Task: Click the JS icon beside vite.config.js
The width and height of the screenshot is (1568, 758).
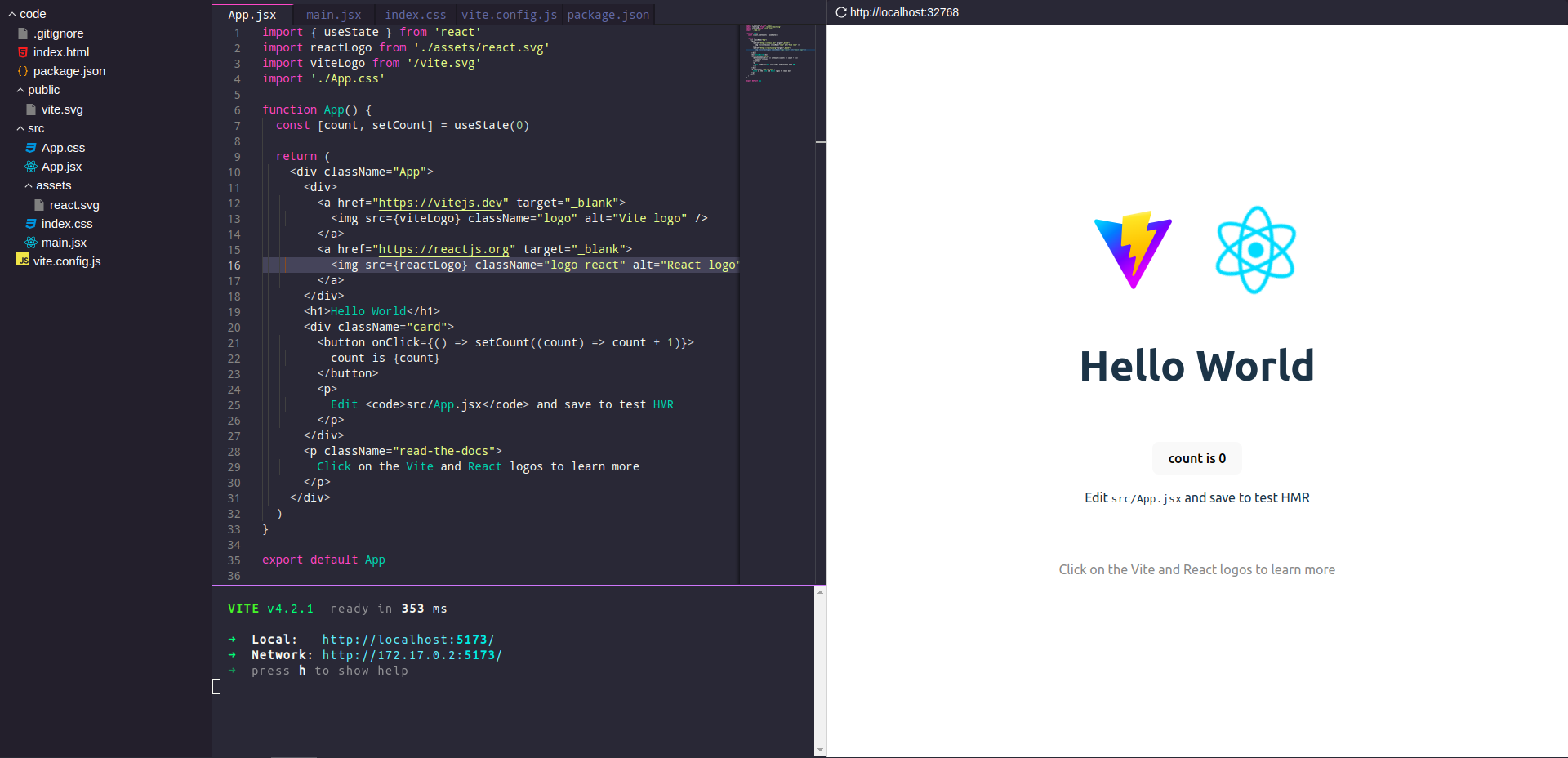Action: (x=23, y=260)
